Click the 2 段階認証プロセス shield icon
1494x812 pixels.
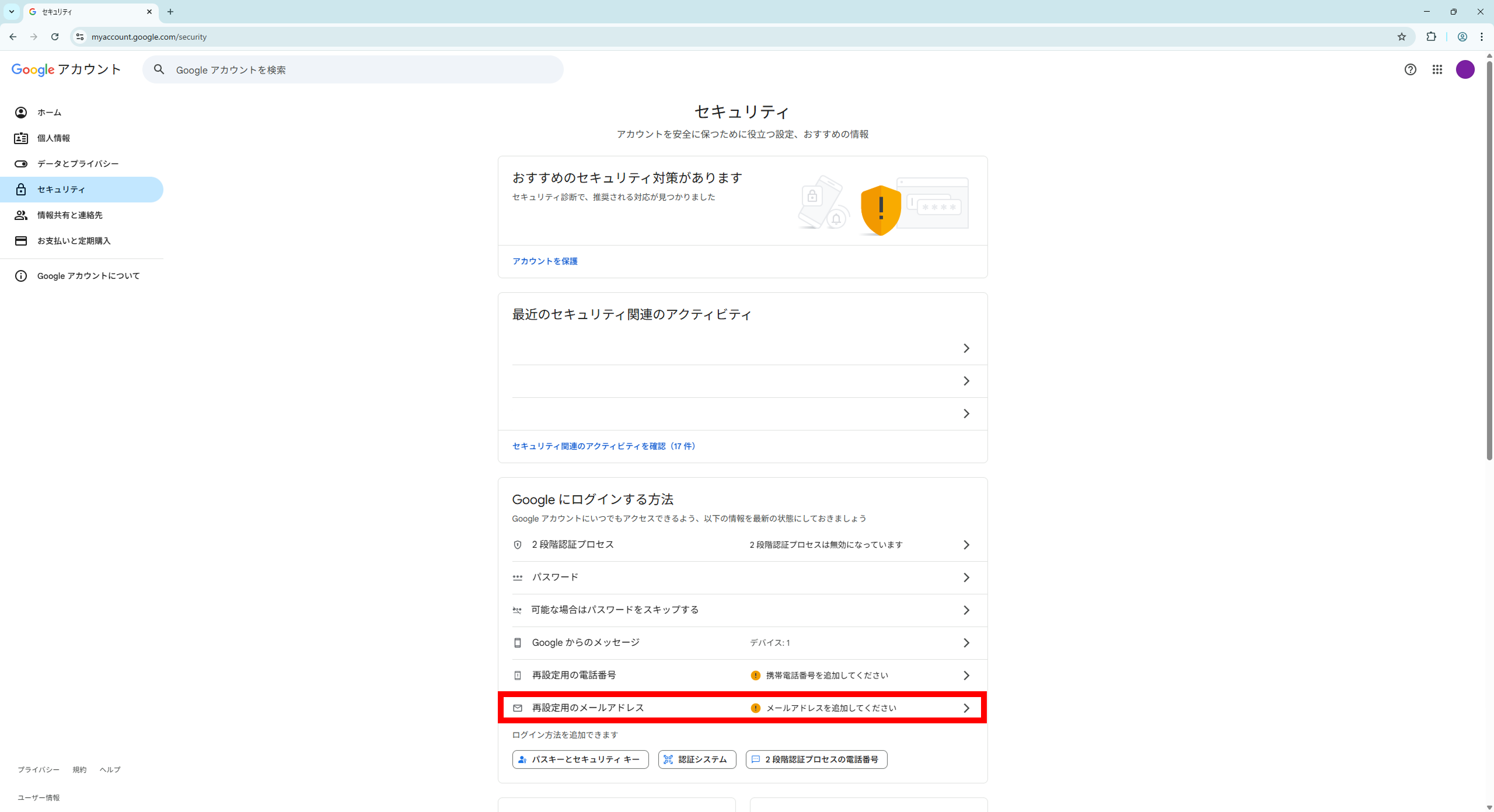click(517, 545)
